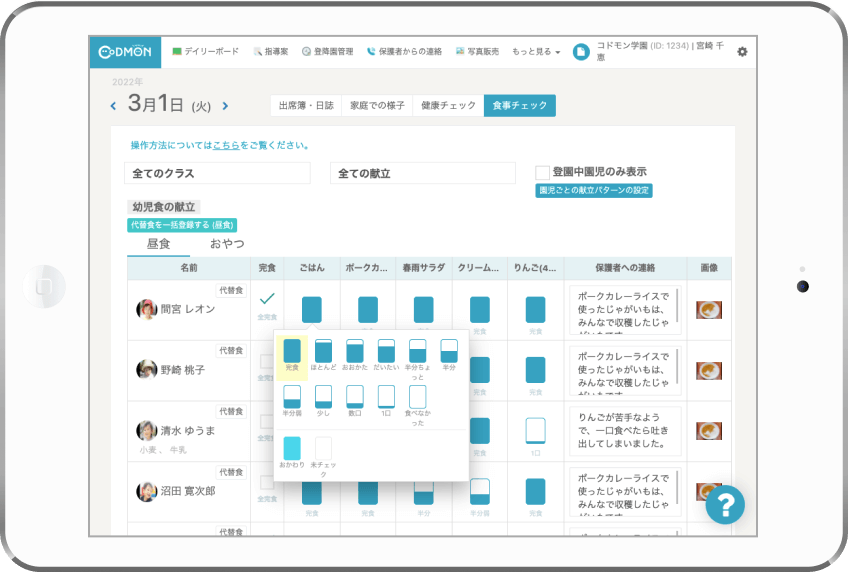This screenshot has width=848, height=572.
Task: Open the 健康チェック tab
Action: pos(448,105)
